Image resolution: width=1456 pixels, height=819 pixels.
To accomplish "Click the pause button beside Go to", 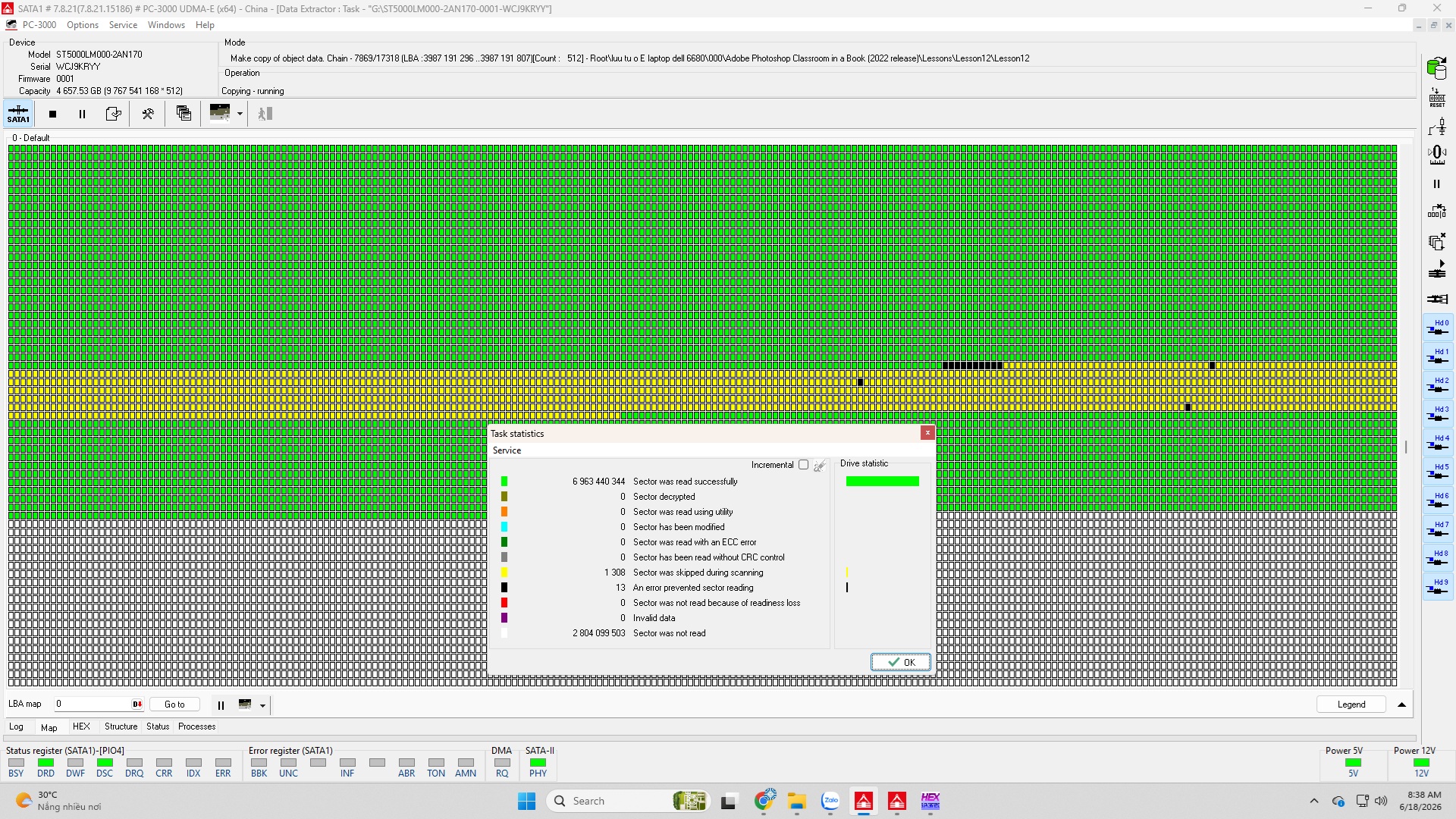I will tap(221, 705).
